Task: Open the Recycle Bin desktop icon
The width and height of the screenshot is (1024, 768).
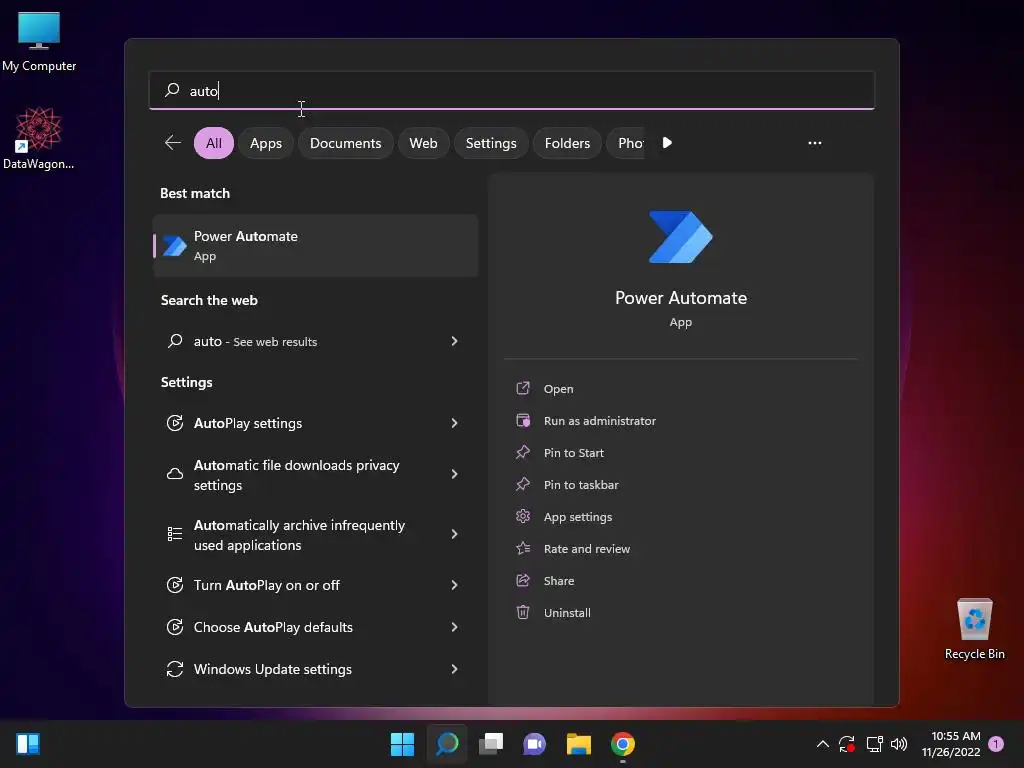Action: coord(974,630)
